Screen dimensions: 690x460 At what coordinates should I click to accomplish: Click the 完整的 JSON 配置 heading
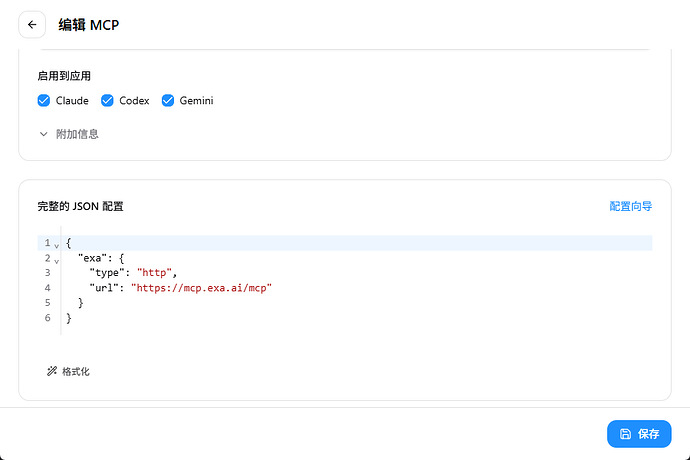coord(80,206)
